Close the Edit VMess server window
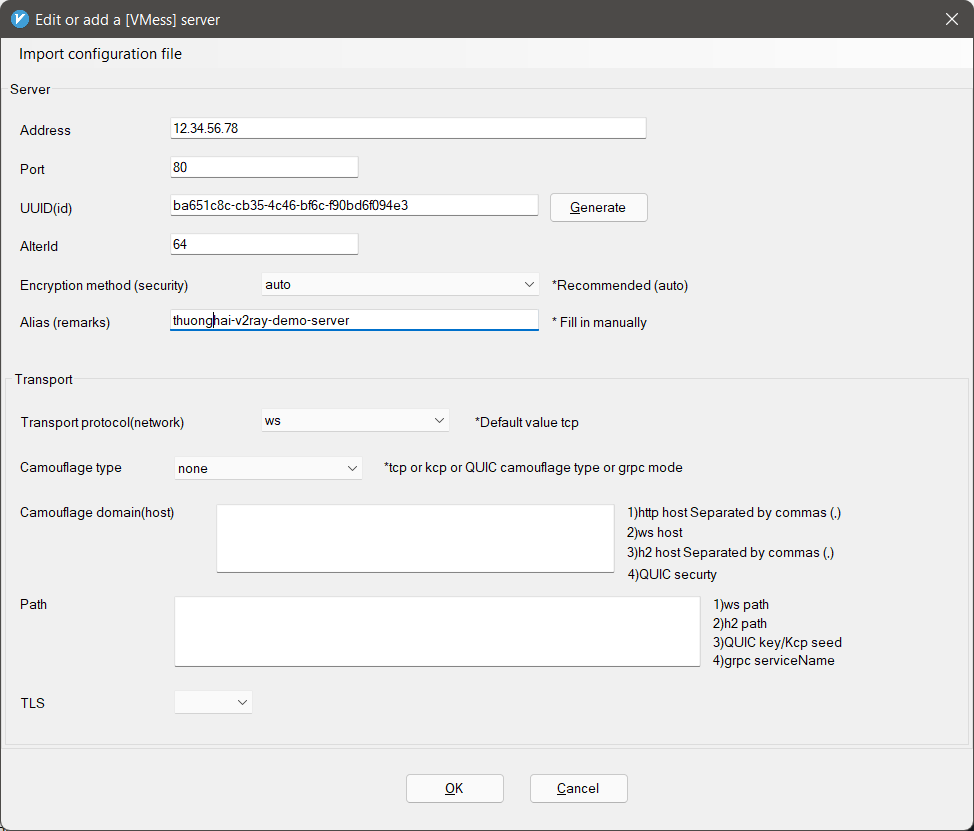This screenshot has width=974, height=831. tap(951, 18)
